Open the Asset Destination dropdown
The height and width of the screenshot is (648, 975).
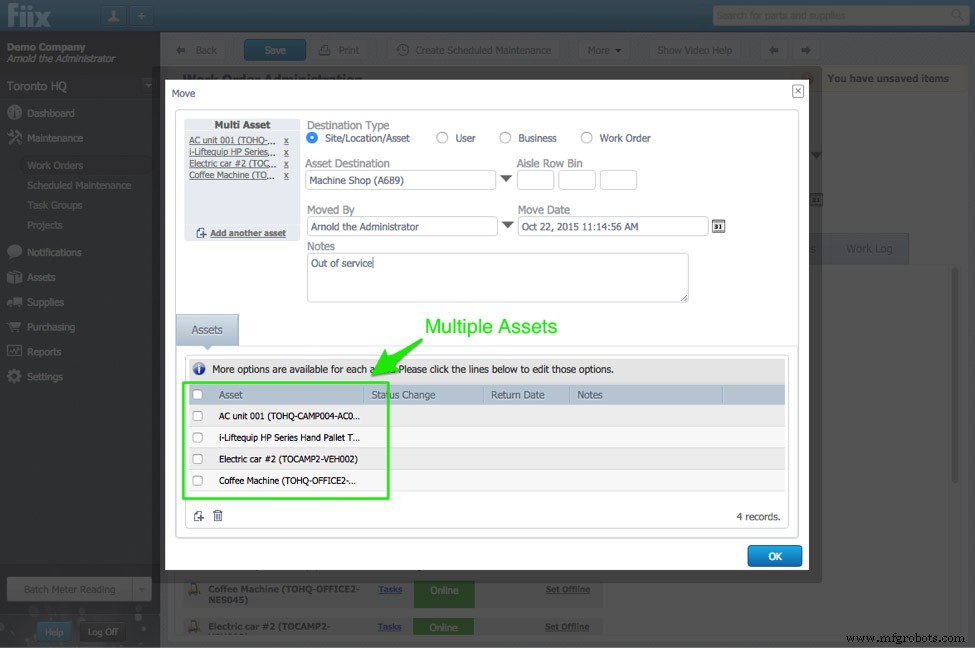(506, 179)
